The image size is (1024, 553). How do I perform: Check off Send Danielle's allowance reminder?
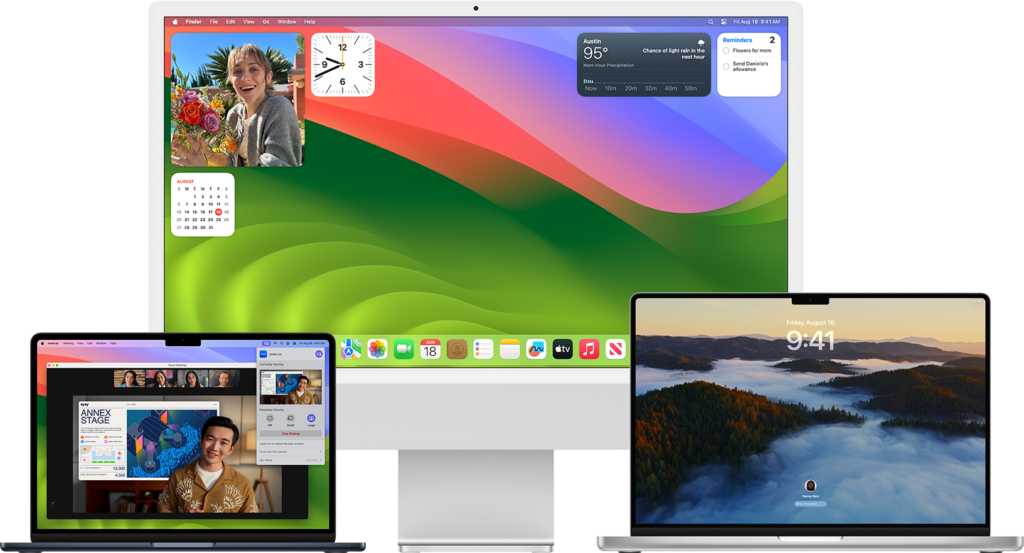pos(726,67)
